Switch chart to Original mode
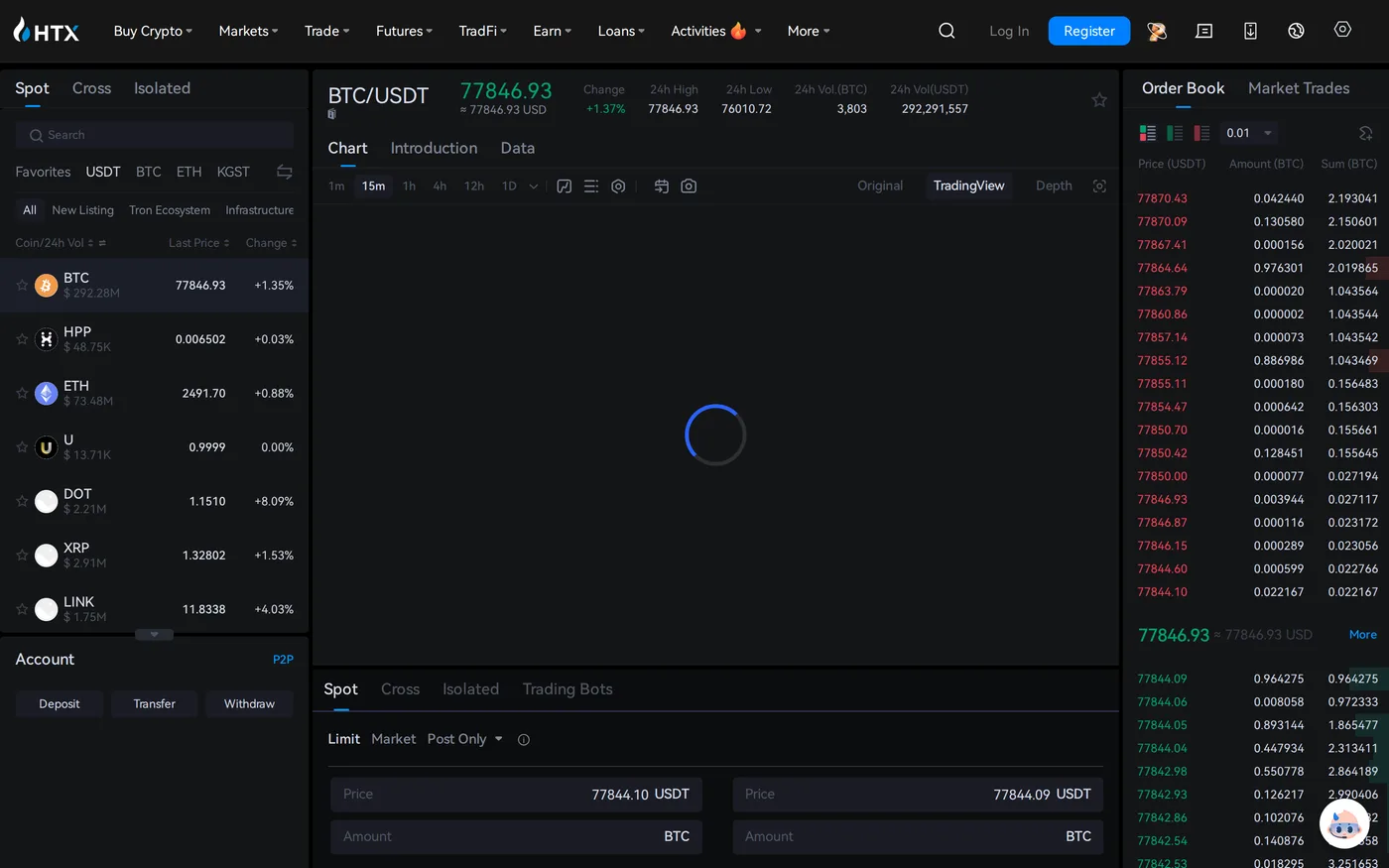This screenshot has width=1389, height=868. click(880, 186)
